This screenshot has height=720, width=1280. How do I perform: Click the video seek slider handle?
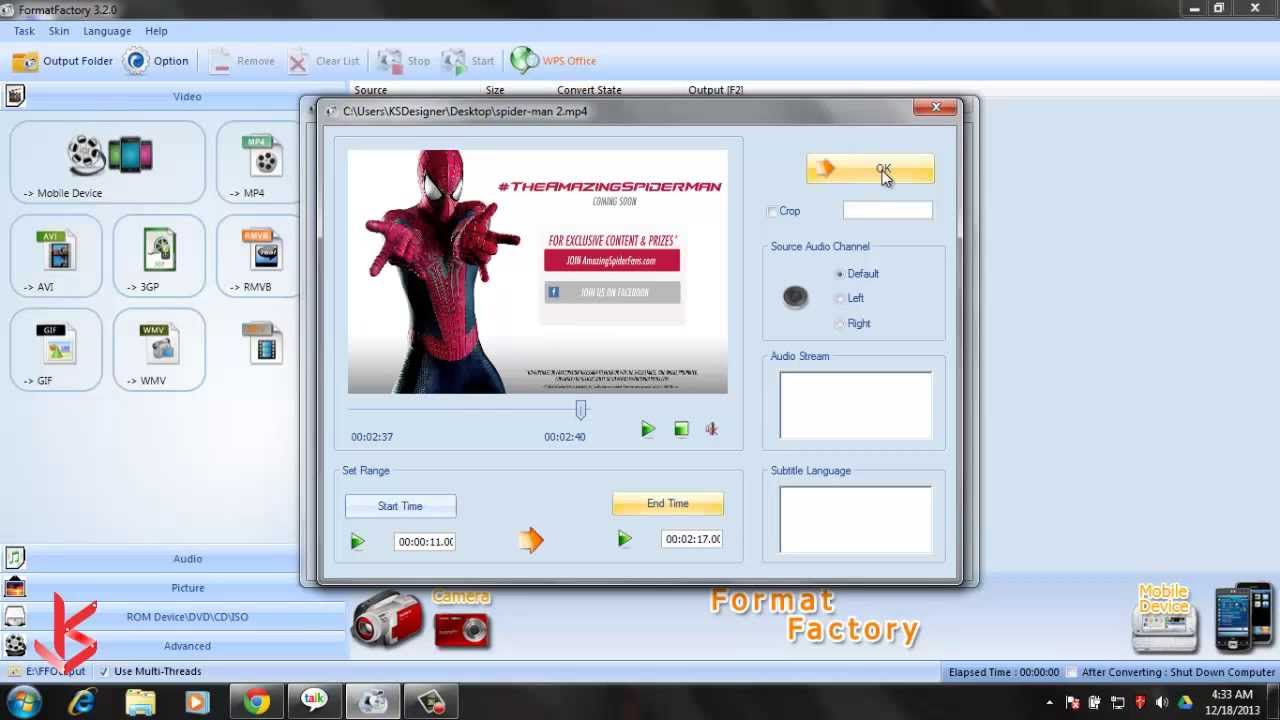point(581,409)
